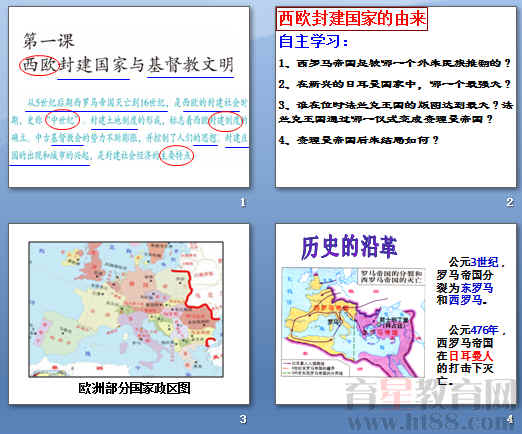Image resolution: width=522 pixels, height=434 pixels.
Task: Select slide 1 thumbnail titled 第一课
Action: (129, 97)
